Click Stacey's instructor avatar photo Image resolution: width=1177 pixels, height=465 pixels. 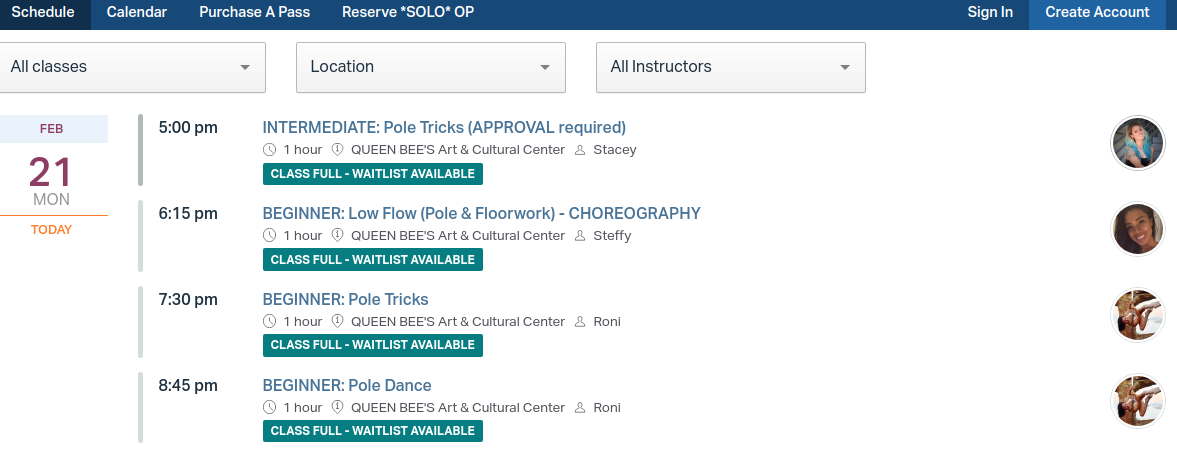1138,143
